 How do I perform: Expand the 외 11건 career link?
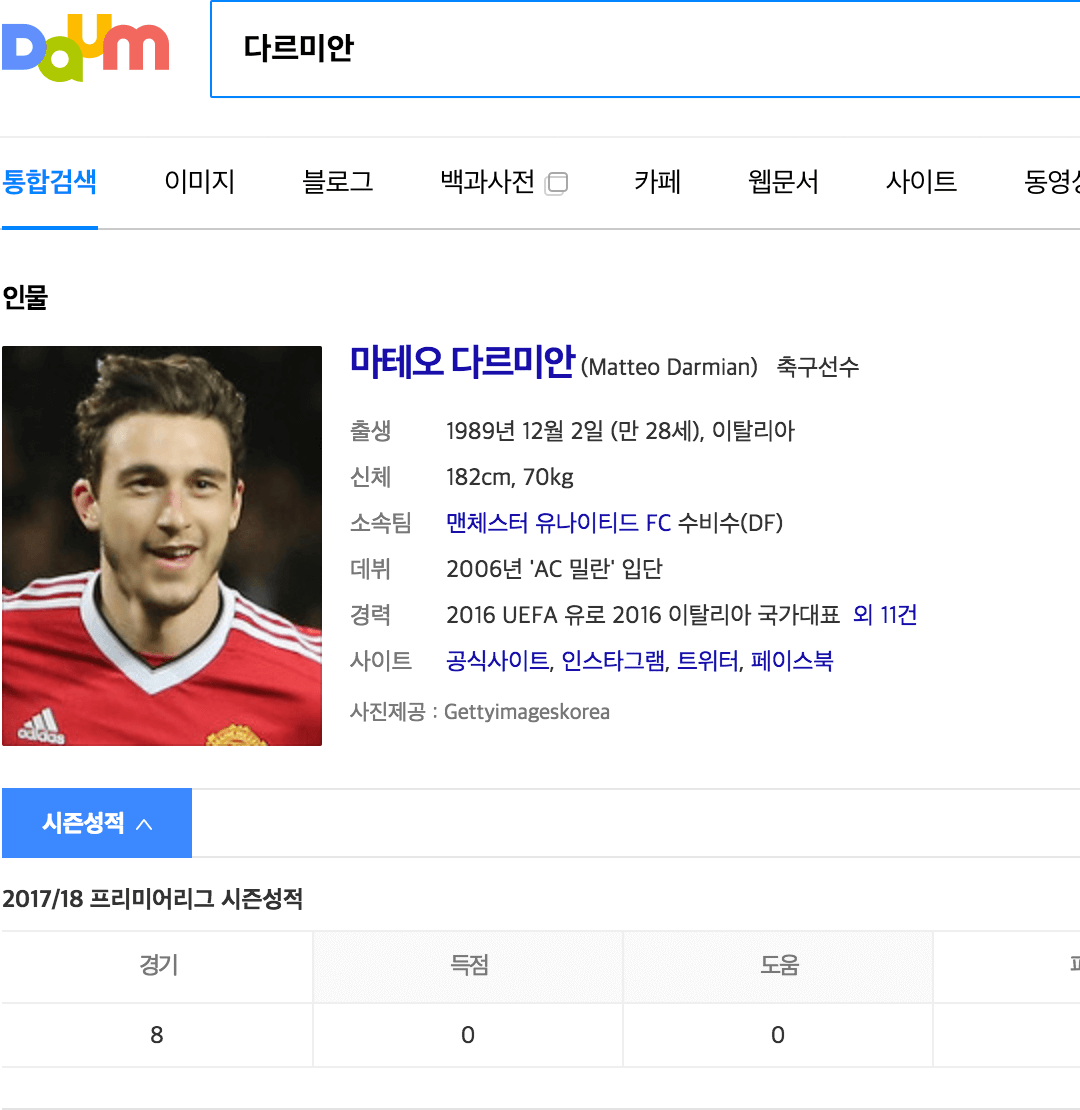click(885, 614)
